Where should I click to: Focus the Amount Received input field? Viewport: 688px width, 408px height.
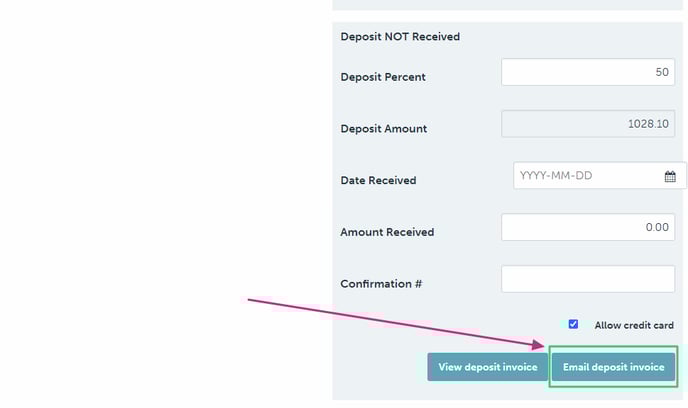click(587, 228)
